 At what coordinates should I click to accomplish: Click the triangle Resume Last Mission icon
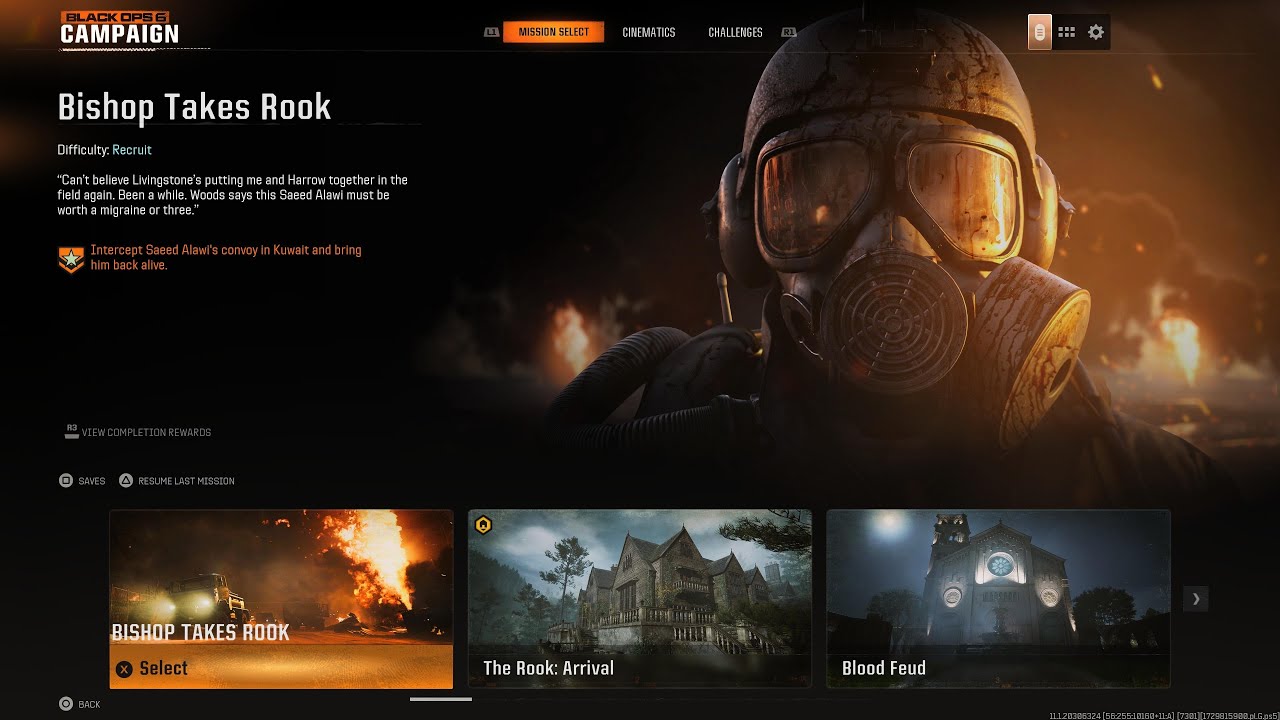point(126,481)
